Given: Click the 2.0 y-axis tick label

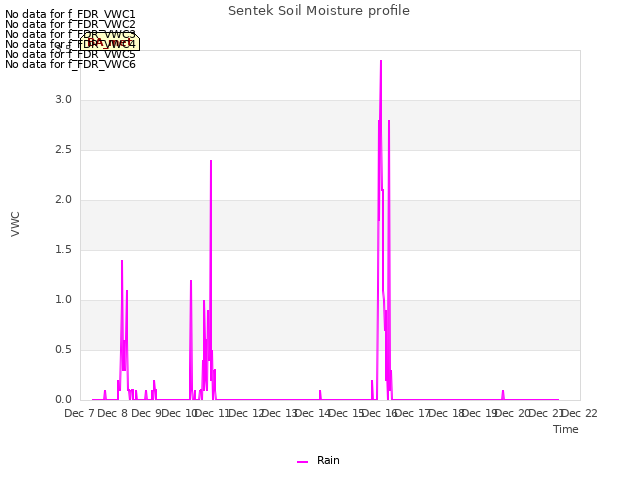Looking at the screenshot, I should [x=63, y=200].
